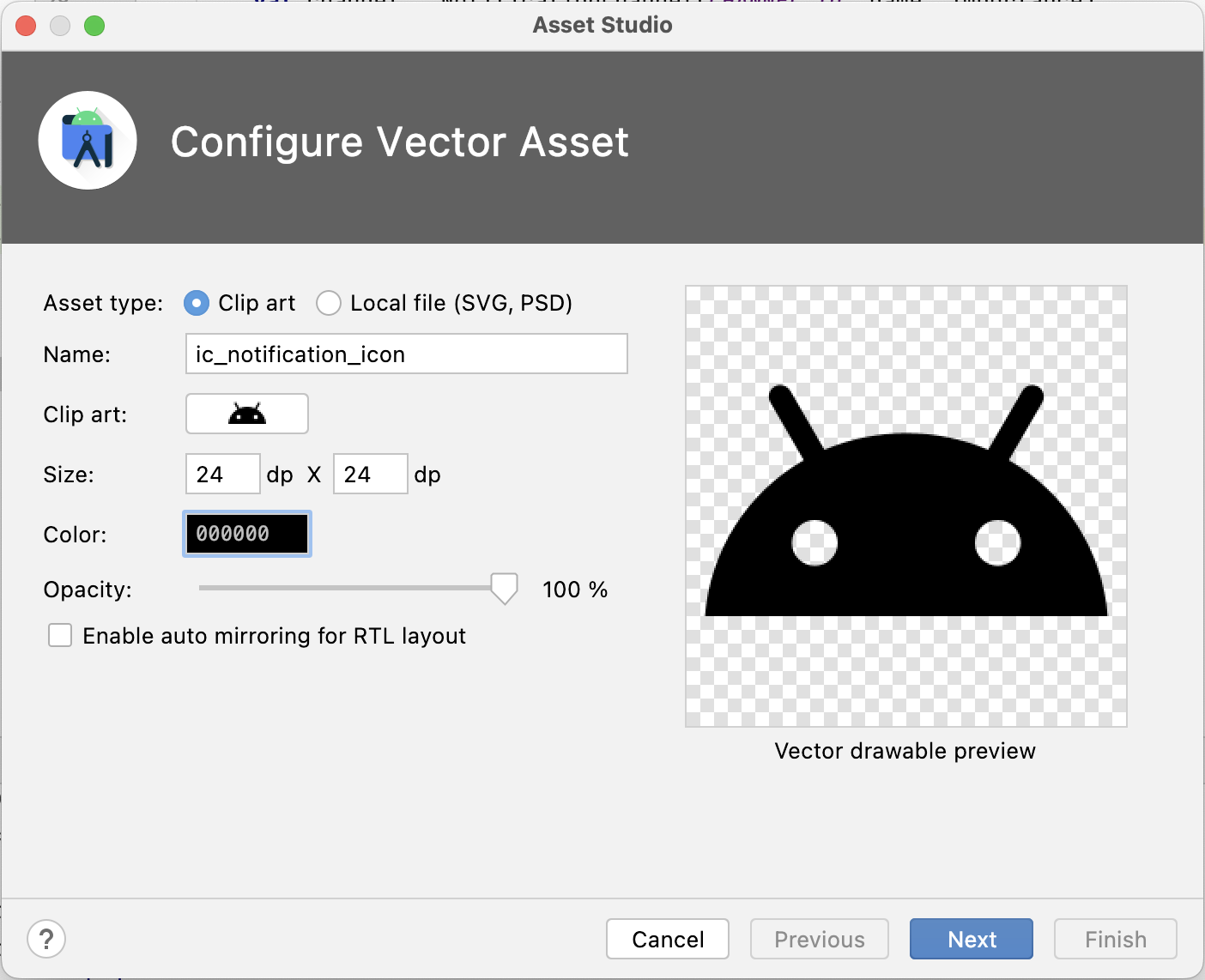Enable auto mirroring for RTL layout
This screenshot has width=1205, height=980.
point(59,635)
